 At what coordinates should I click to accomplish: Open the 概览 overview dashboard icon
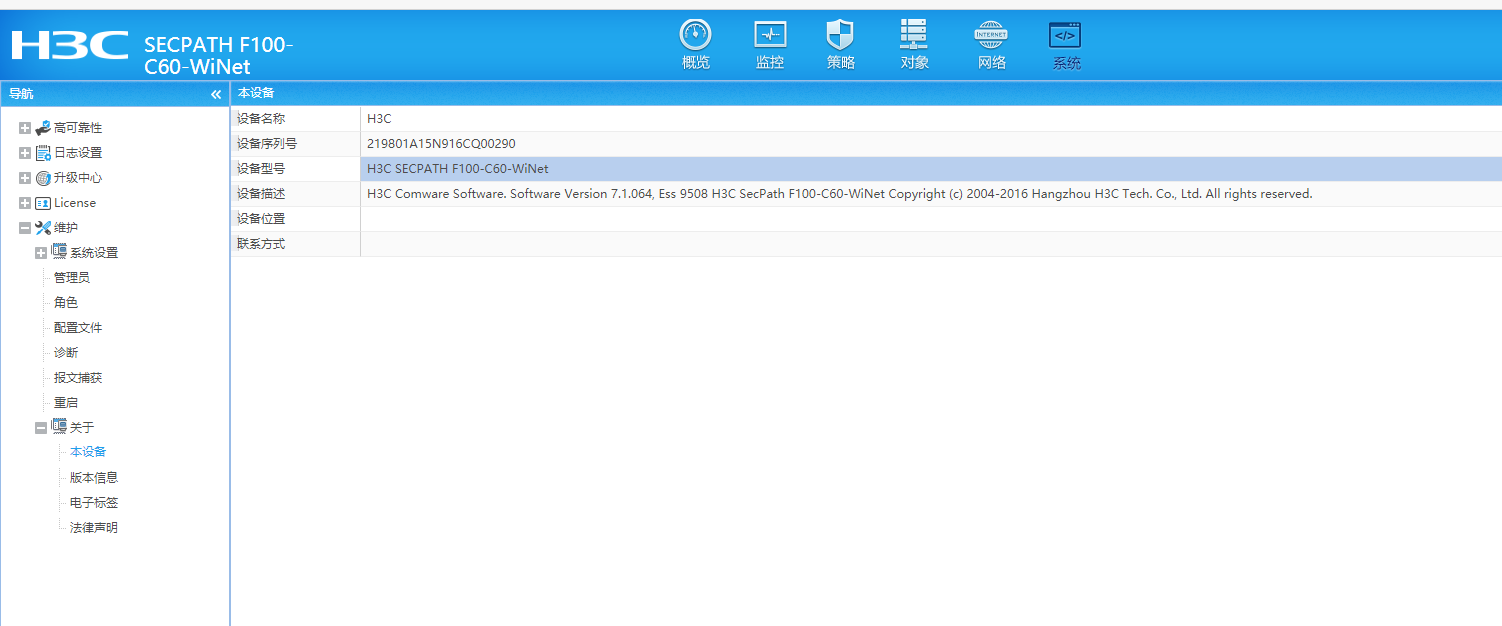(695, 35)
